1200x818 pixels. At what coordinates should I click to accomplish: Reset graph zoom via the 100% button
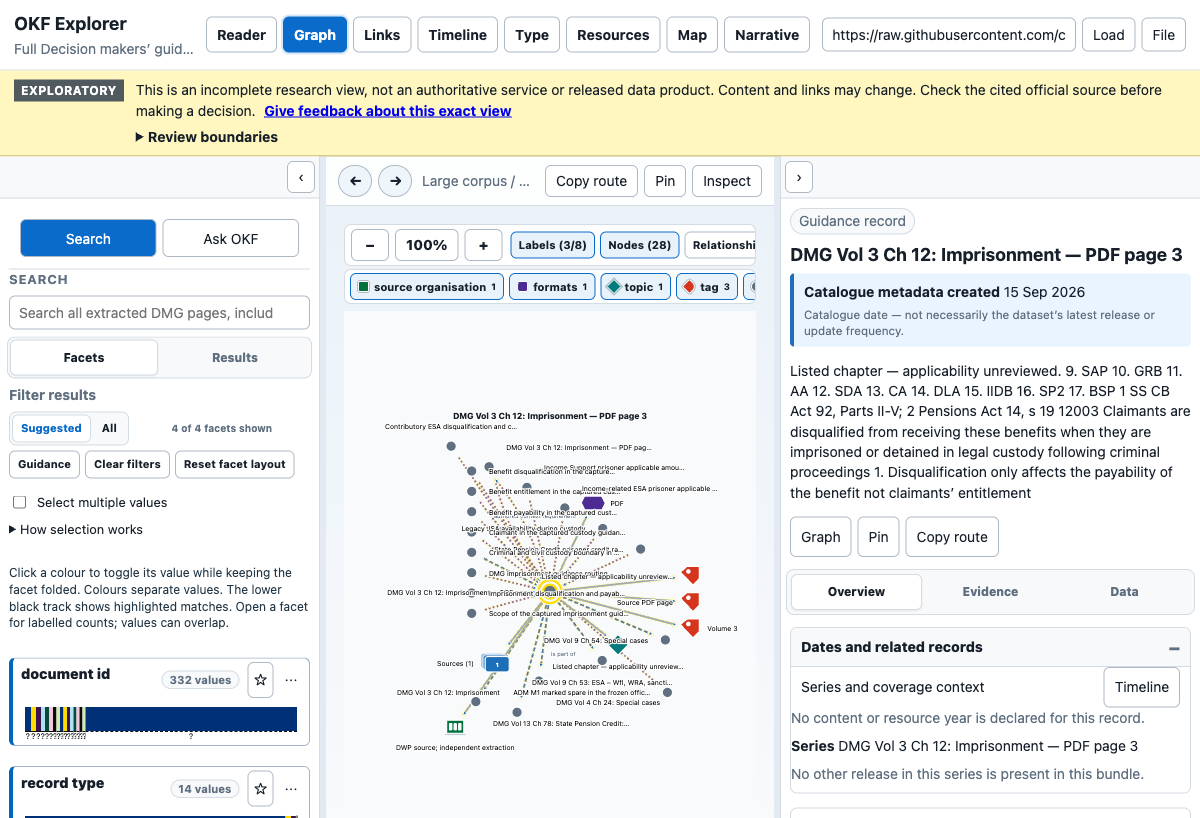pyautogui.click(x=427, y=245)
